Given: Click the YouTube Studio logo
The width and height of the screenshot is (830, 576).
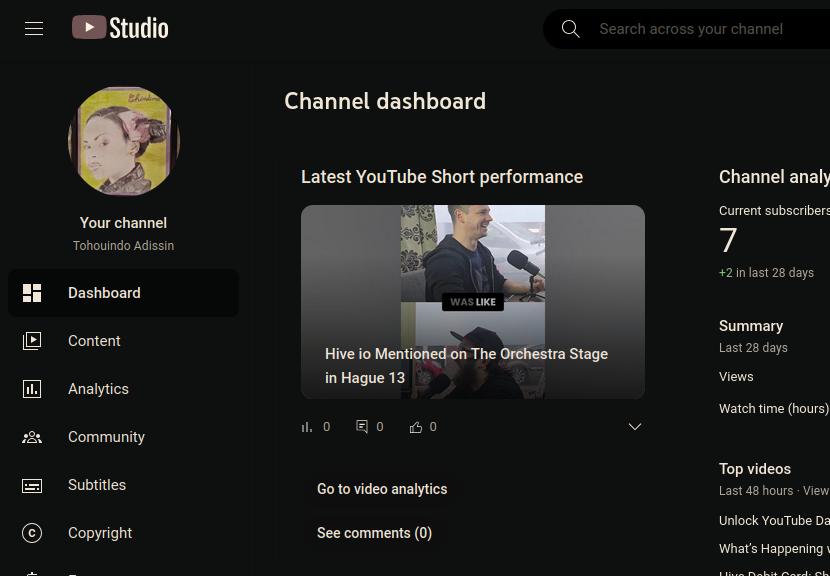Looking at the screenshot, I should pyautogui.click(x=120, y=28).
